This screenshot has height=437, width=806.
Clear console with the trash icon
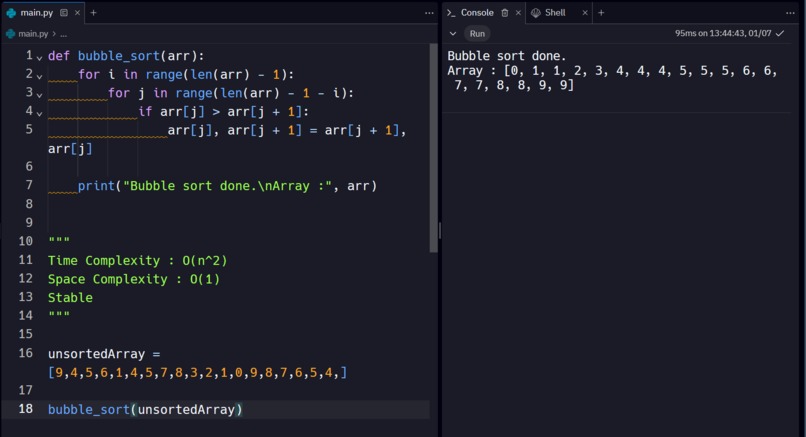[505, 13]
